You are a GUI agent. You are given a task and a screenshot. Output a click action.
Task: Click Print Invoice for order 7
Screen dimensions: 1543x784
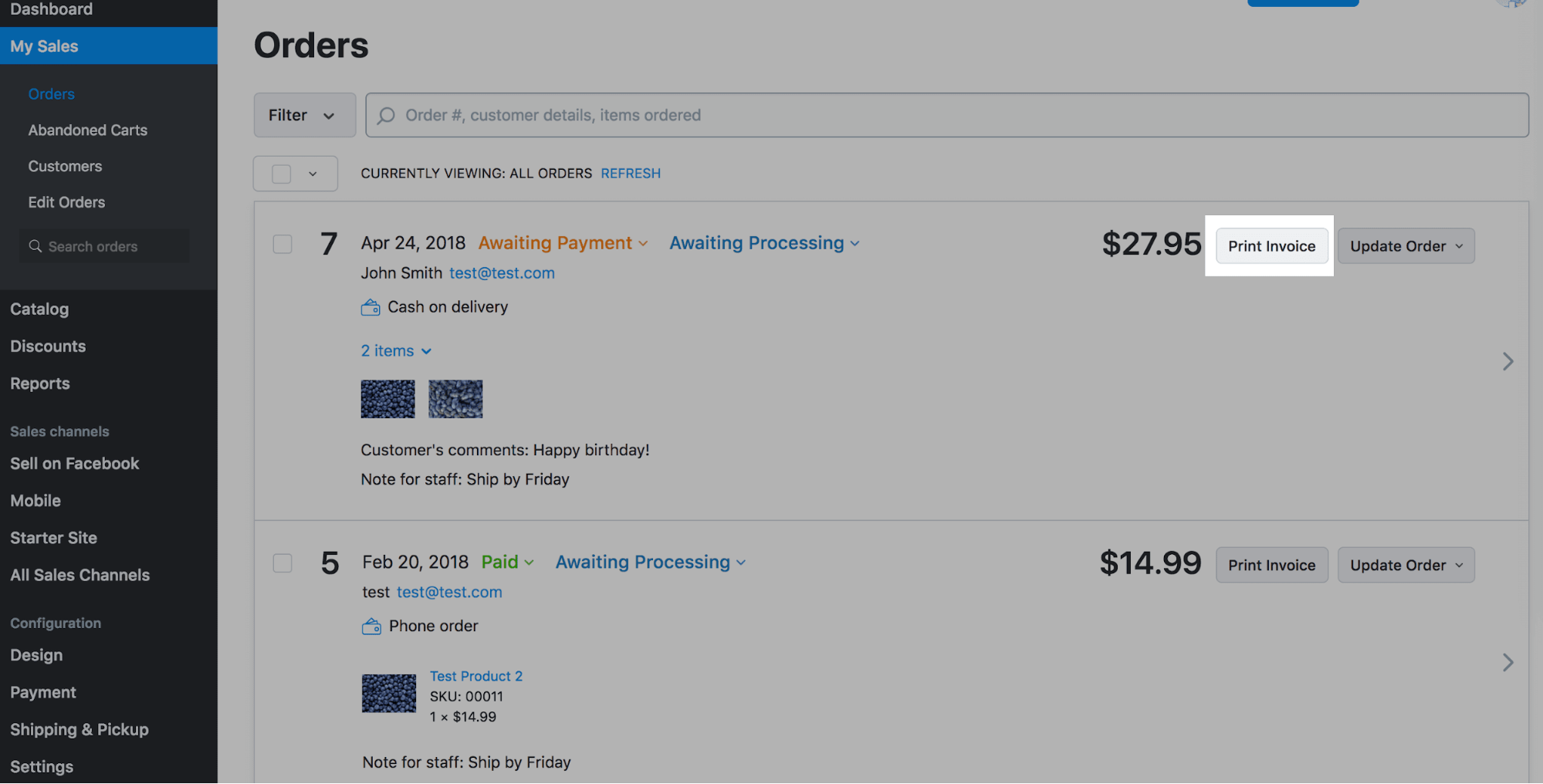point(1271,246)
